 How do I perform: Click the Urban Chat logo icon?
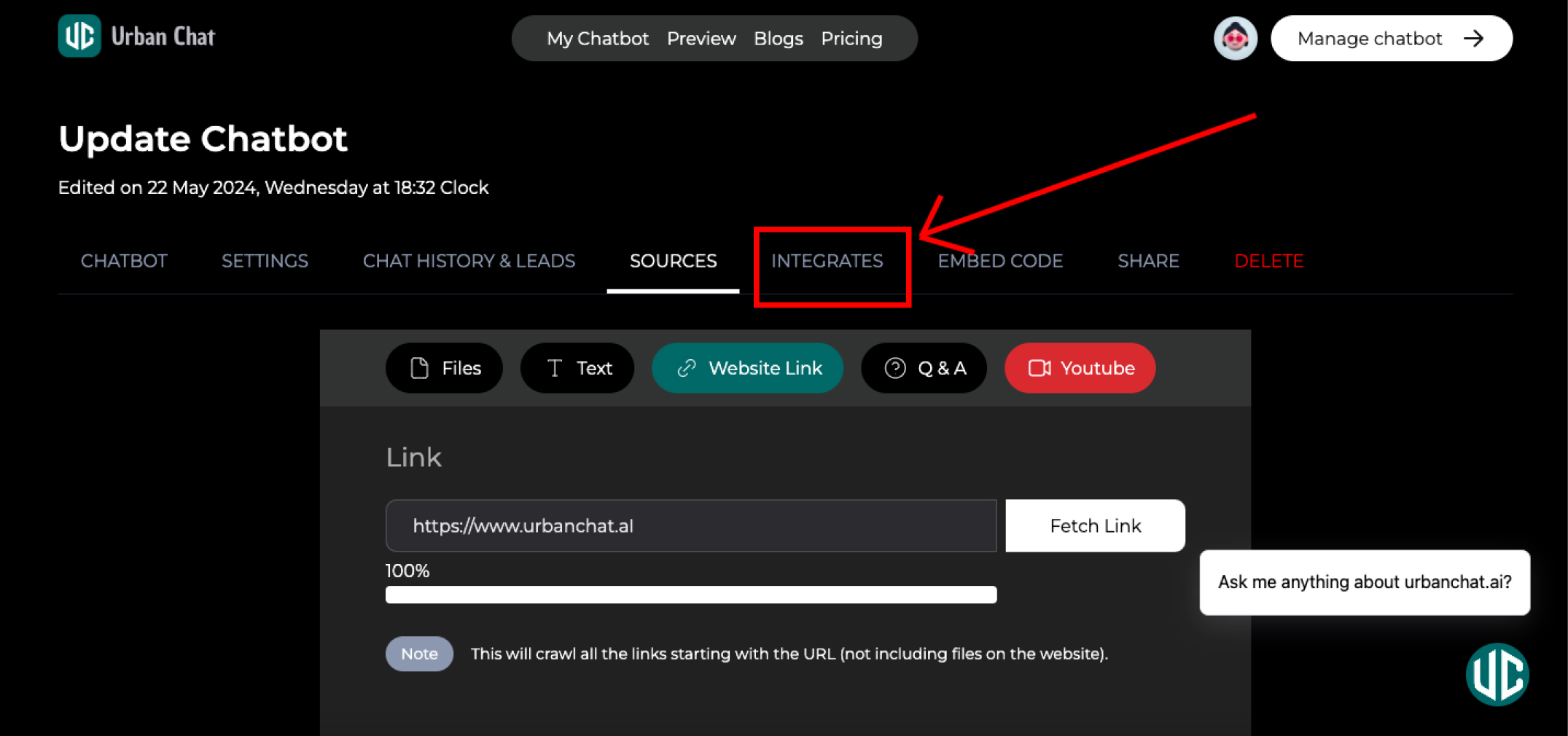click(x=79, y=36)
